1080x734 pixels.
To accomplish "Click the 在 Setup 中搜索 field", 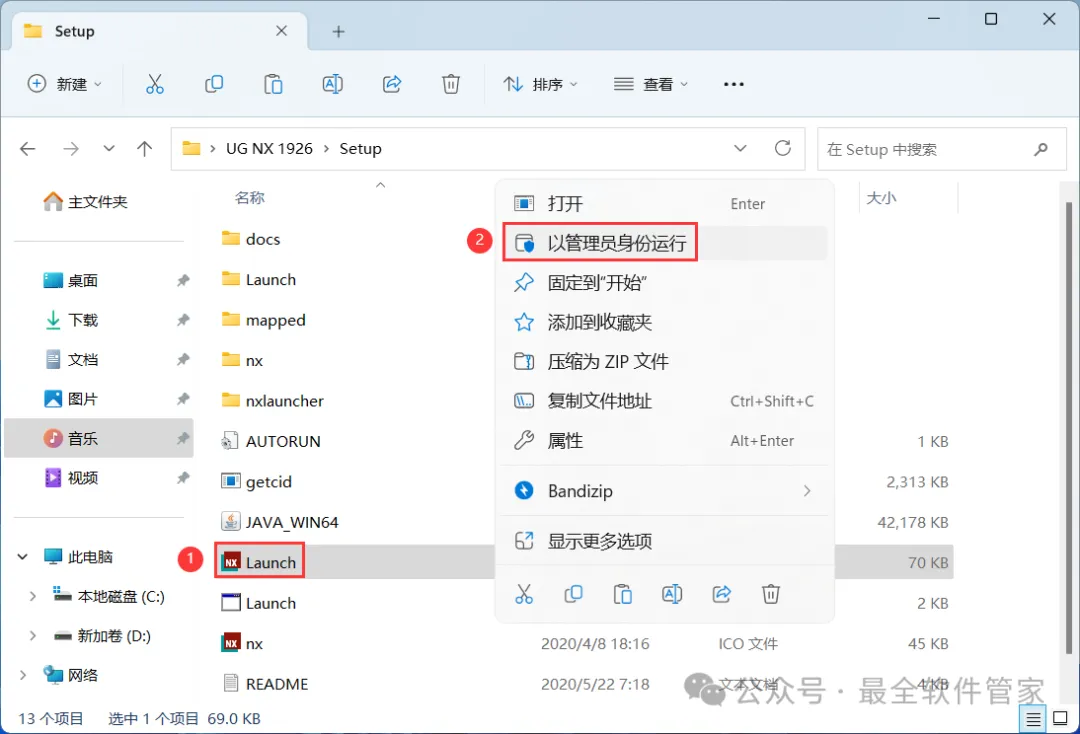I will click(942, 149).
